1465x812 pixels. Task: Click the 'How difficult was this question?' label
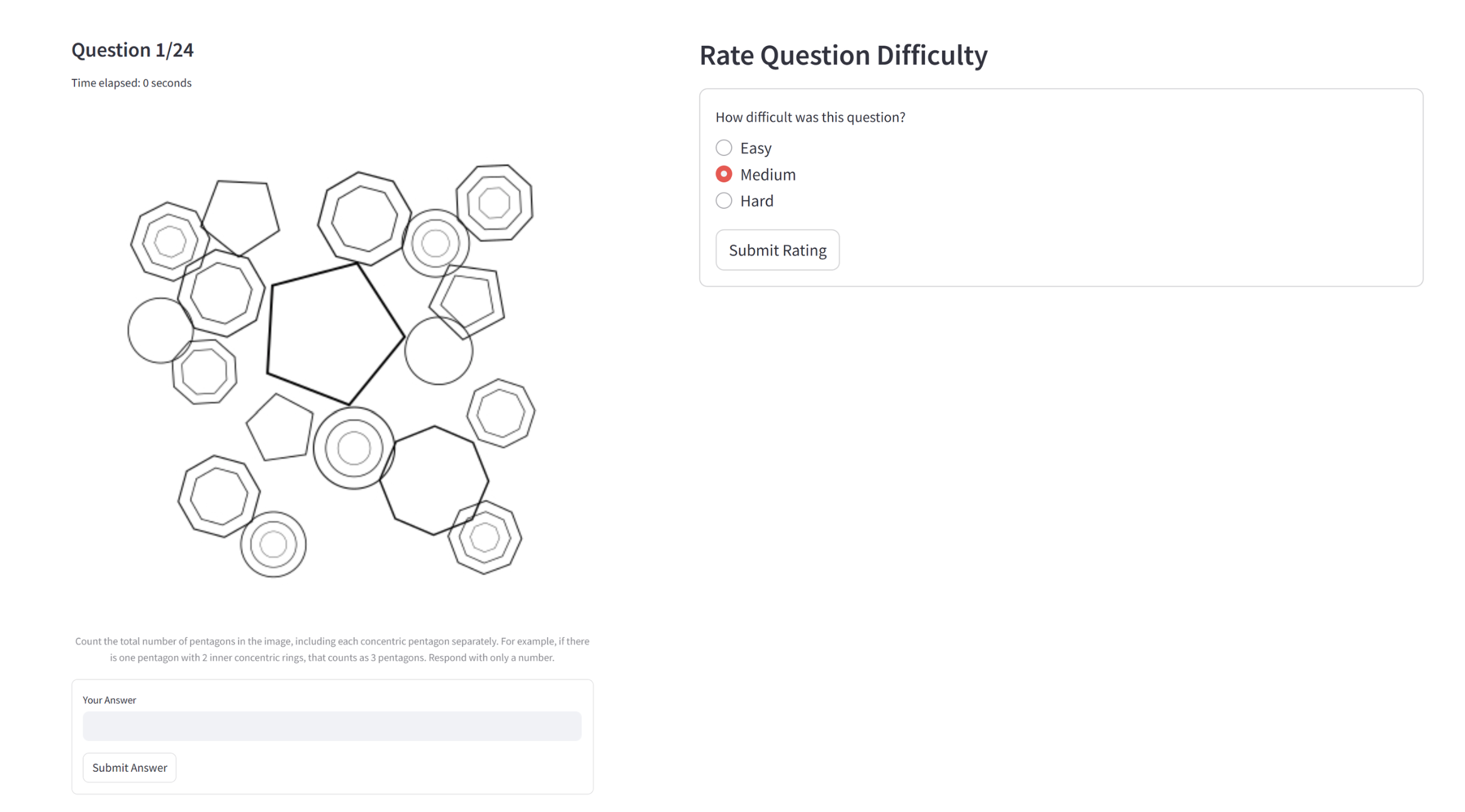810,117
